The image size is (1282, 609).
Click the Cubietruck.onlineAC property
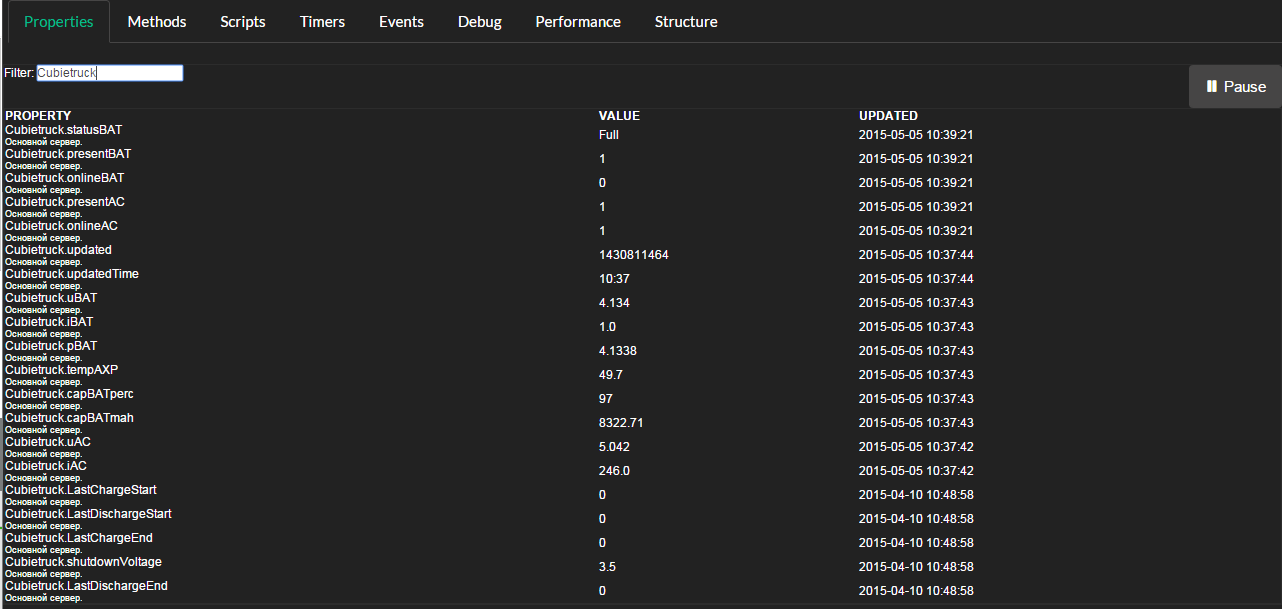click(x=61, y=226)
